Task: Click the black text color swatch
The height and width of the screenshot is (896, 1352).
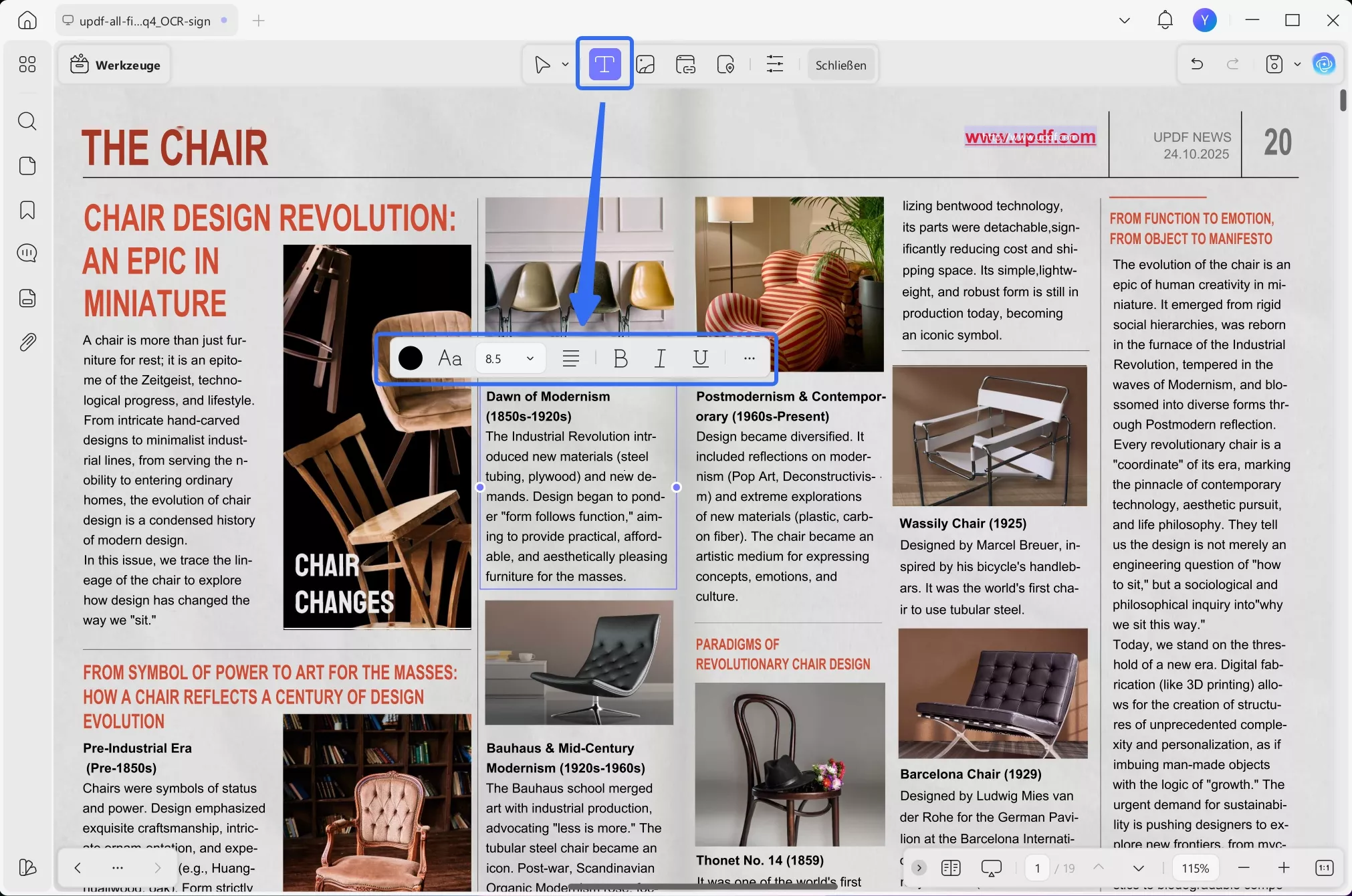Action: [x=410, y=359]
